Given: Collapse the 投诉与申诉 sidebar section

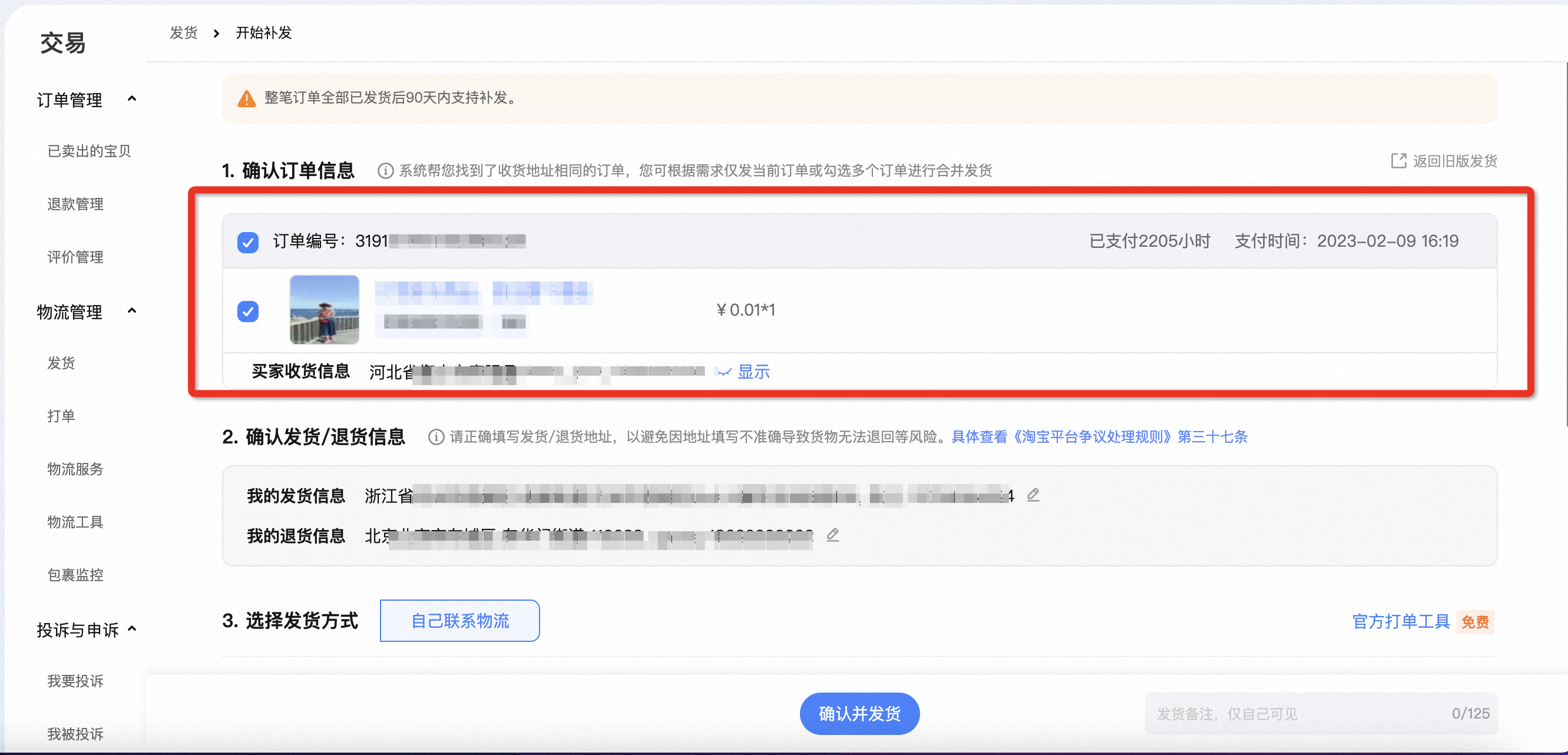Looking at the screenshot, I should [x=132, y=629].
